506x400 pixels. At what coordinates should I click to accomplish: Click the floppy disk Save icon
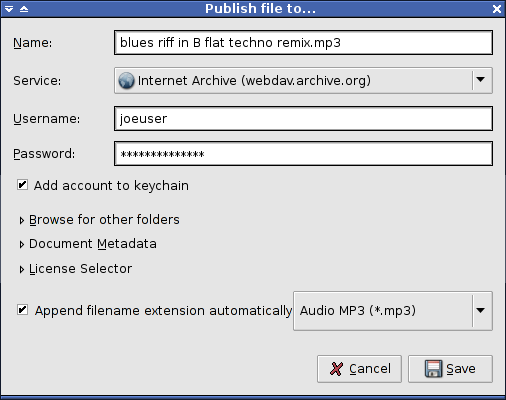point(433,369)
